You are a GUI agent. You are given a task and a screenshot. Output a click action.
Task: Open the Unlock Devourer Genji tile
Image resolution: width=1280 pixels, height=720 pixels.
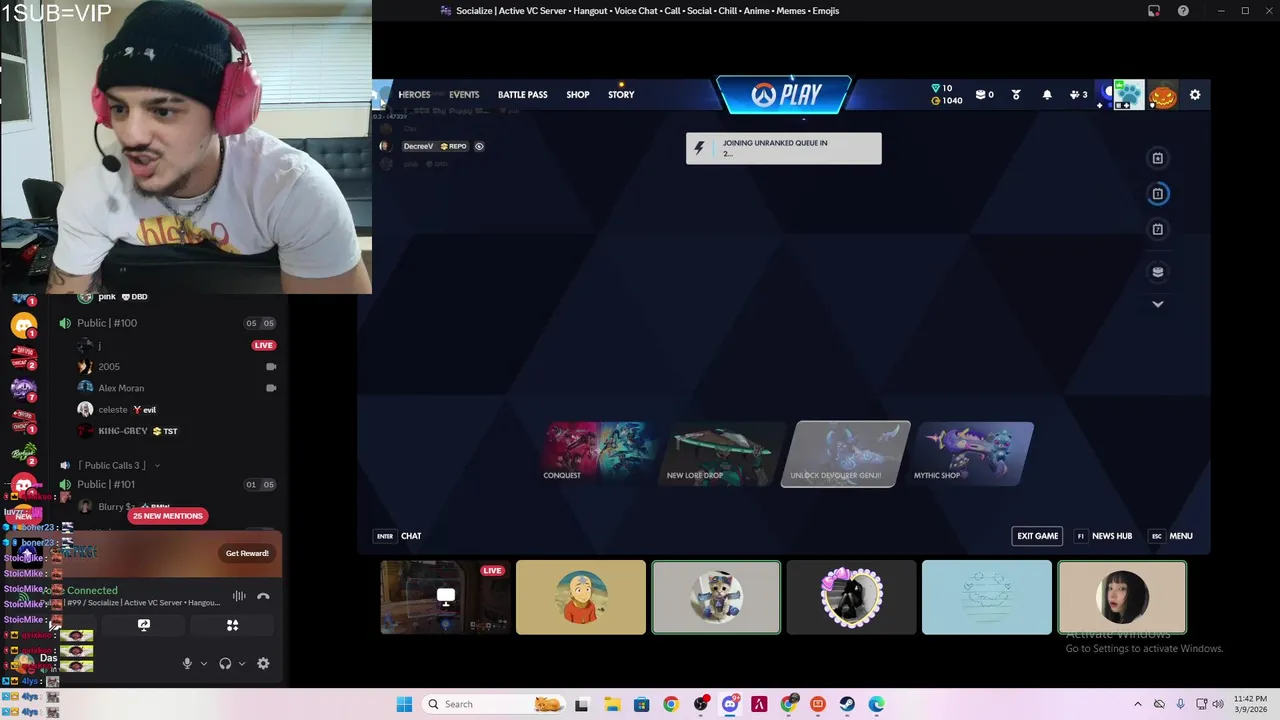point(846,453)
